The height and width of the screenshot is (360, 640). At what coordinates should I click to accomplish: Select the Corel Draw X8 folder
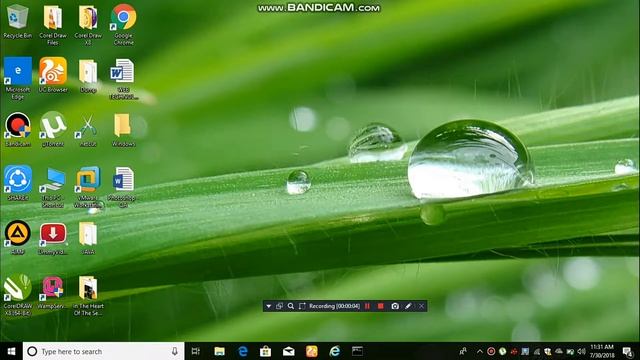pos(88,24)
